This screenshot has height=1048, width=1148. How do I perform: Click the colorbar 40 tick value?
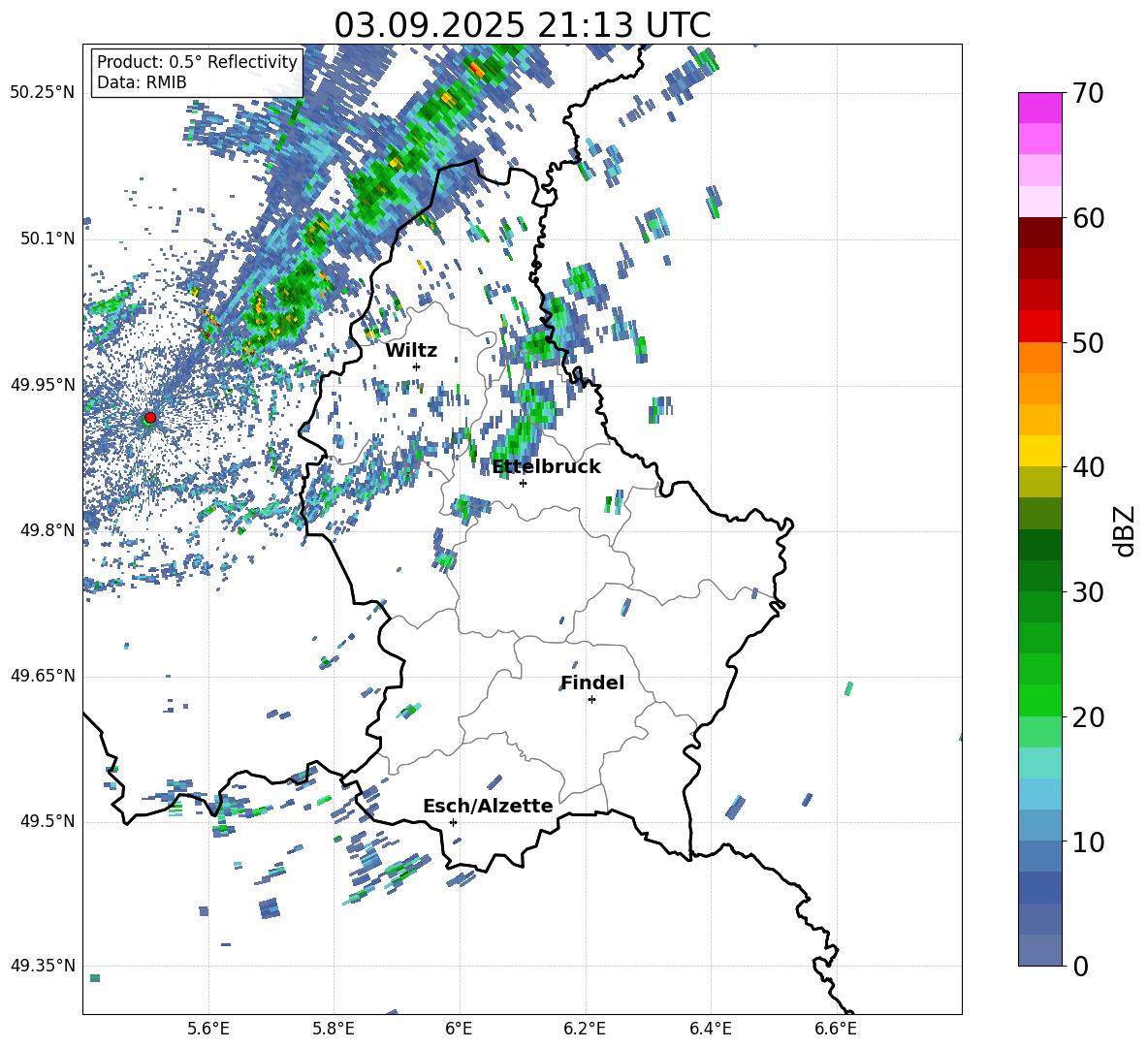coord(1088,467)
